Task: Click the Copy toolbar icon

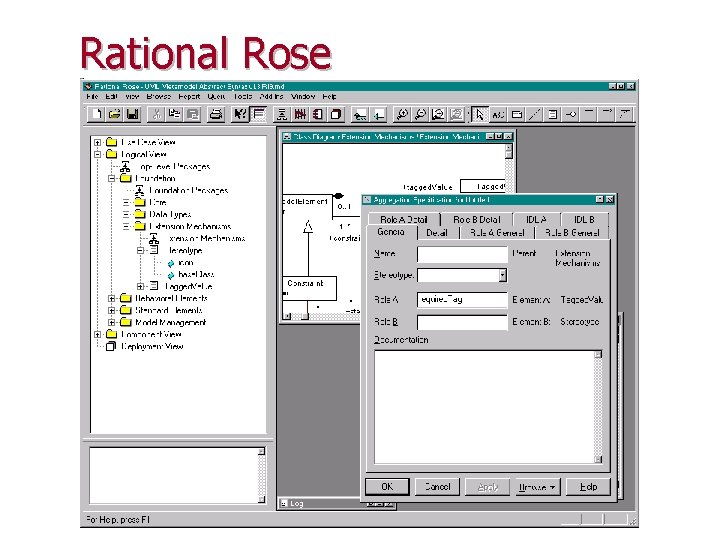Action: [174, 114]
